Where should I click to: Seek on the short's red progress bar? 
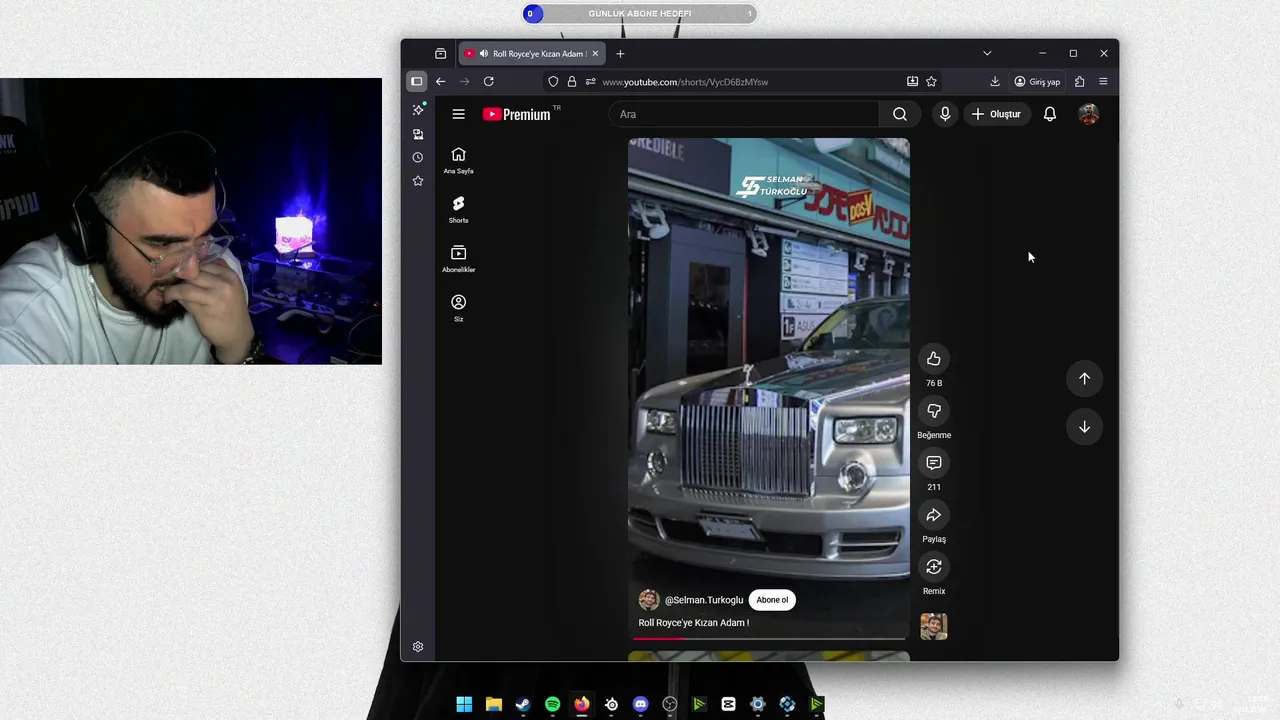pyautogui.click(x=769, y=638)
